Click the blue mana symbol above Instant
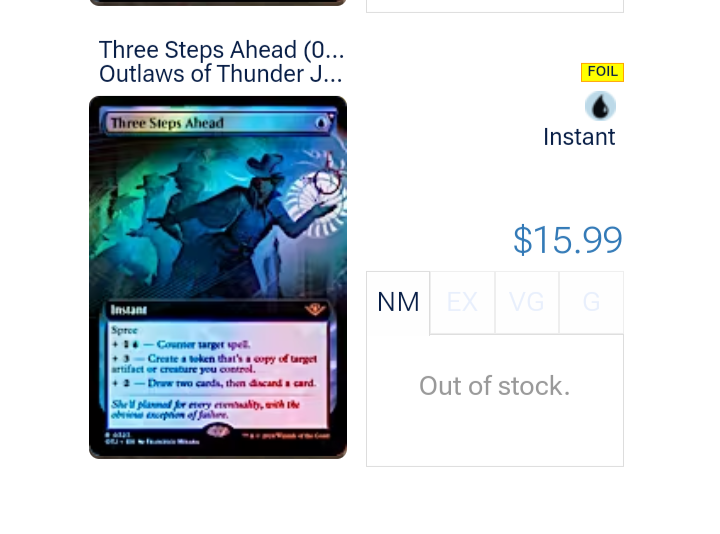720x534 pixels. tap(600, 106)
